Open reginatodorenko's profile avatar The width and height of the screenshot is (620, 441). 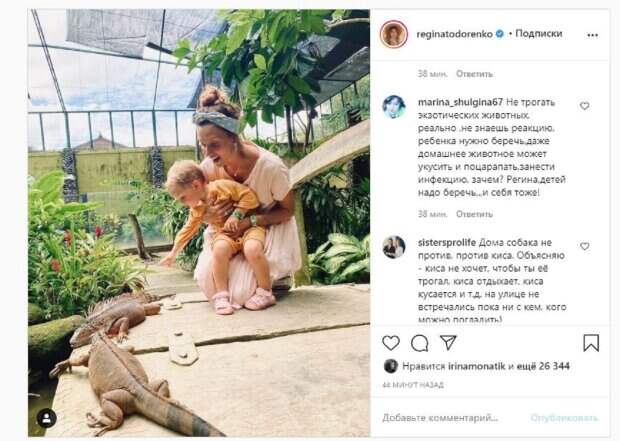tap(394, 34)
